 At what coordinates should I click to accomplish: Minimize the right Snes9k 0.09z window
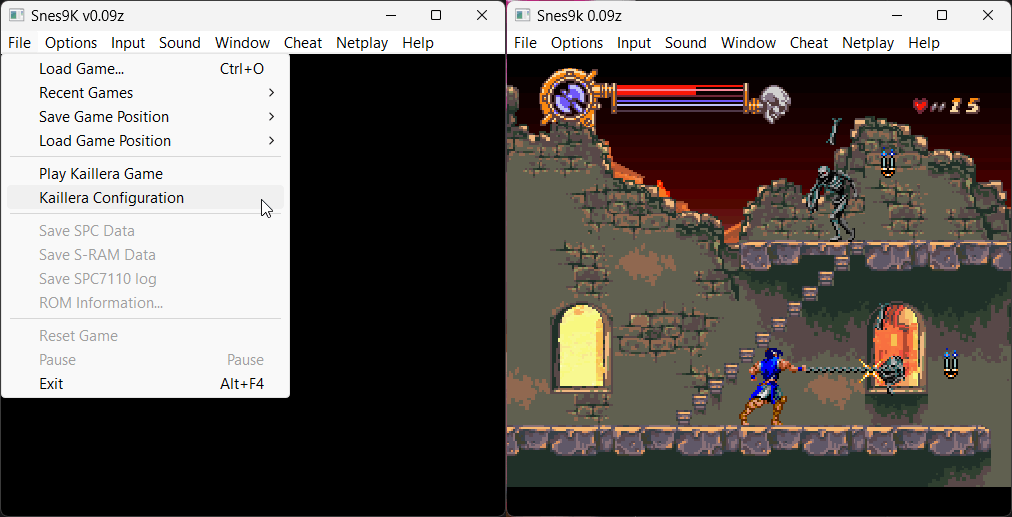896,15
